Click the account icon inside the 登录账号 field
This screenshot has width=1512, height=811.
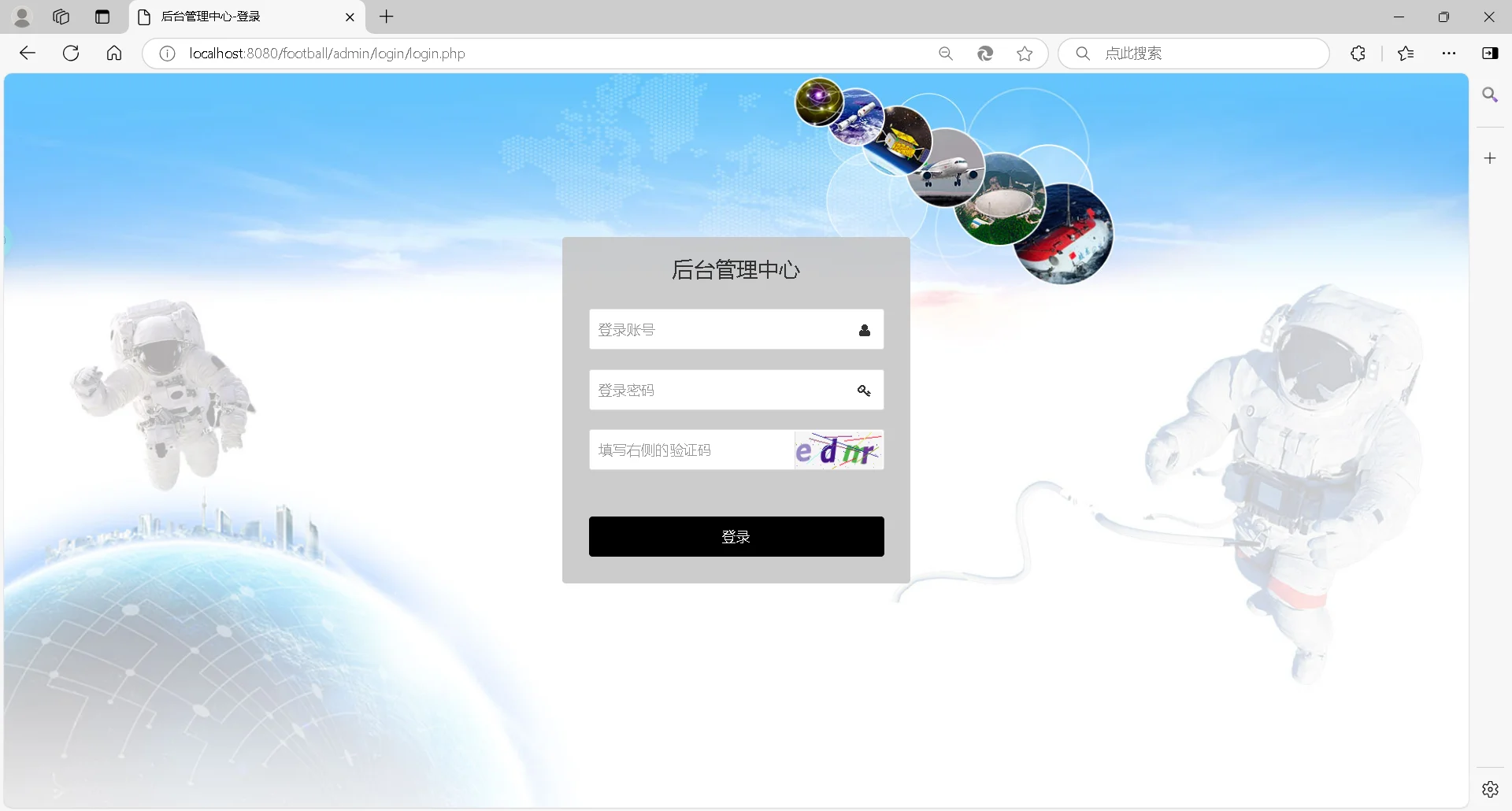[864, 330]
